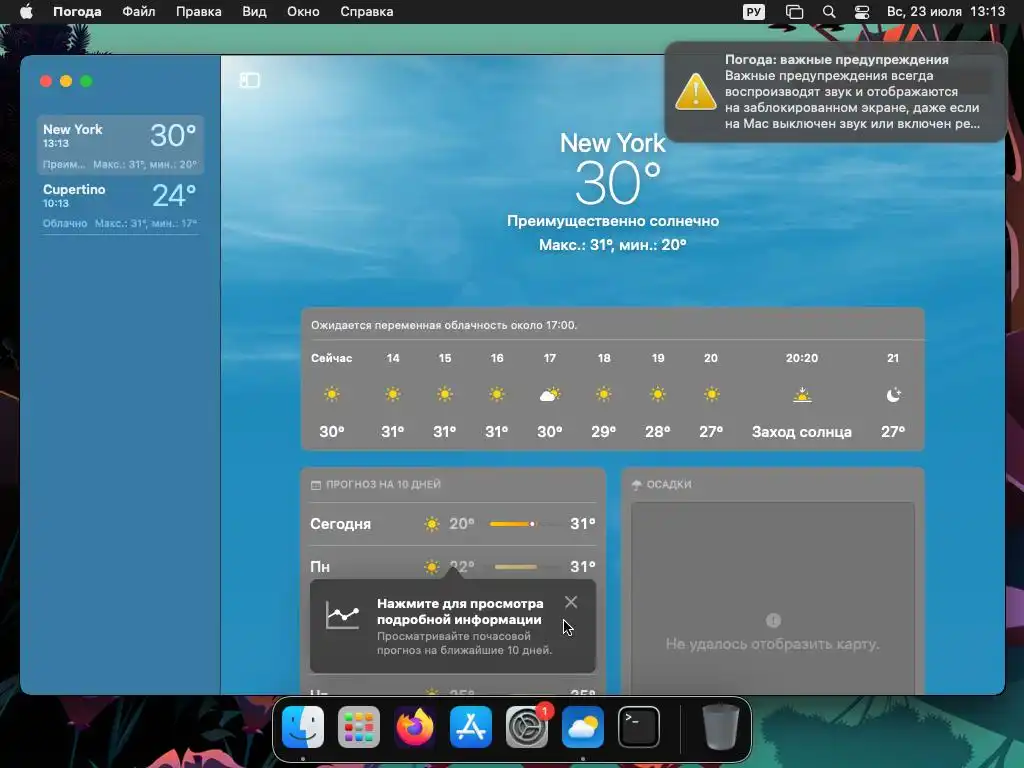Viewport: 1024px width, 768px height.
Task: Open the Файл menu
Action: [x=138, y=12]
